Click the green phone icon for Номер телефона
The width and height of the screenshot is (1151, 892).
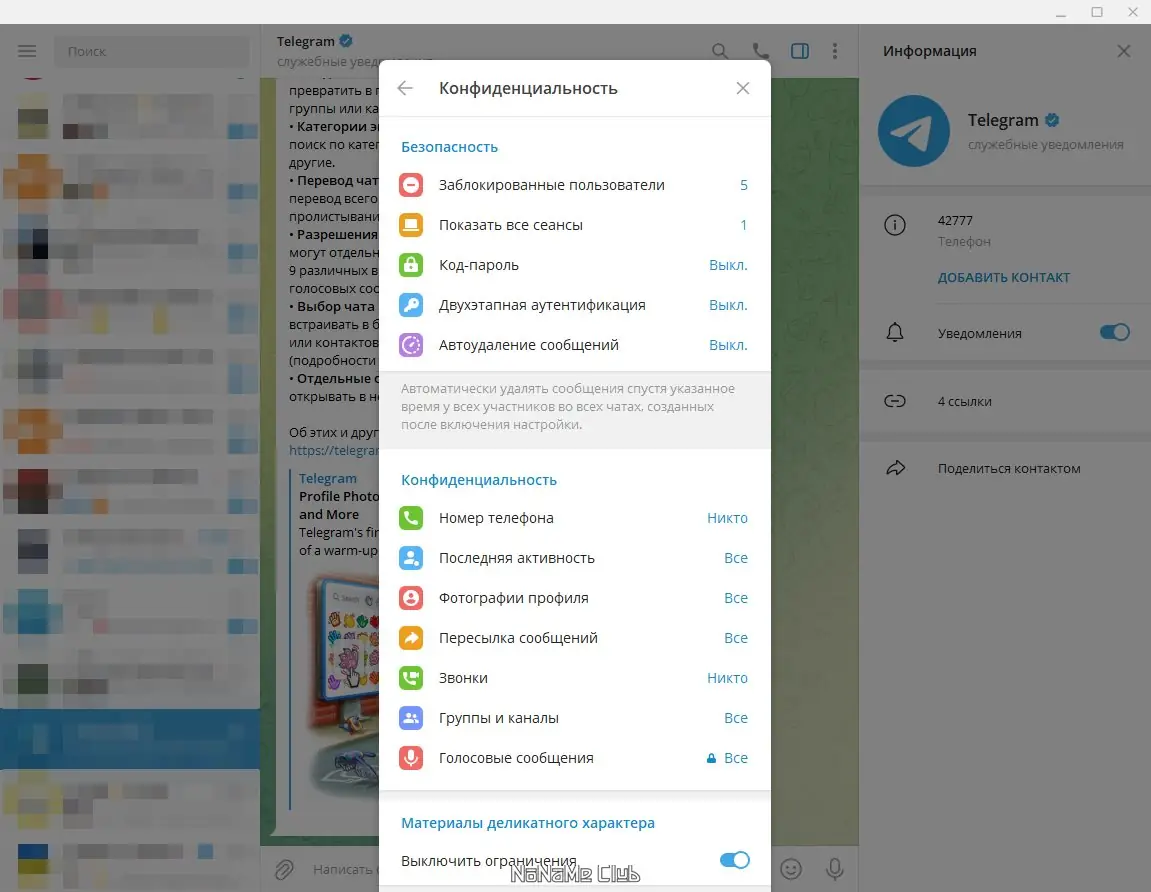[411, 518]
